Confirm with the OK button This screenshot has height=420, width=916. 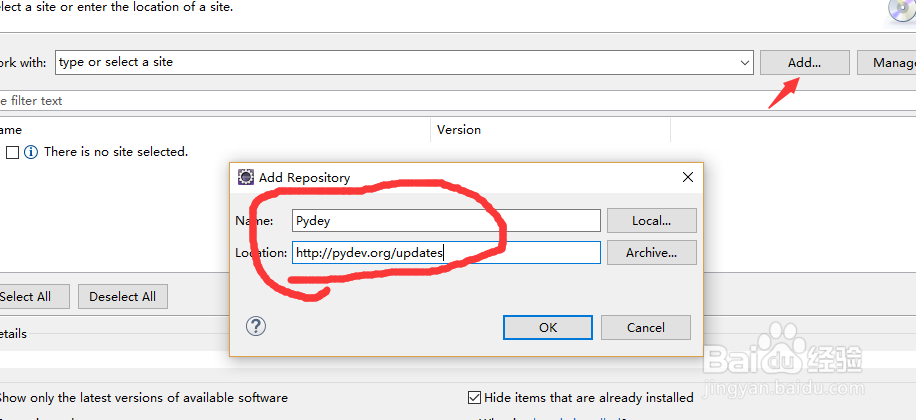tap(547, 327)
